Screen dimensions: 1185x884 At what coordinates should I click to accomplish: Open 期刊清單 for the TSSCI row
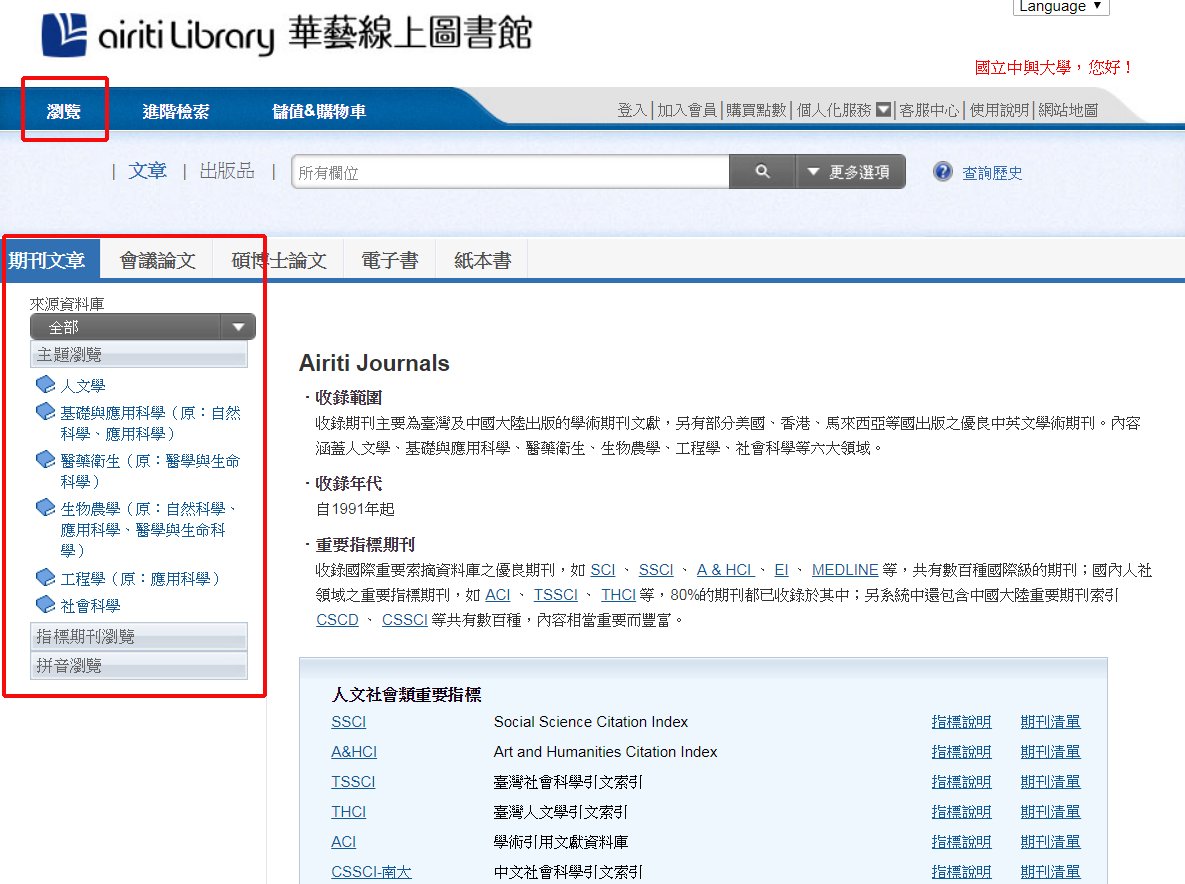click(1050, 782)
